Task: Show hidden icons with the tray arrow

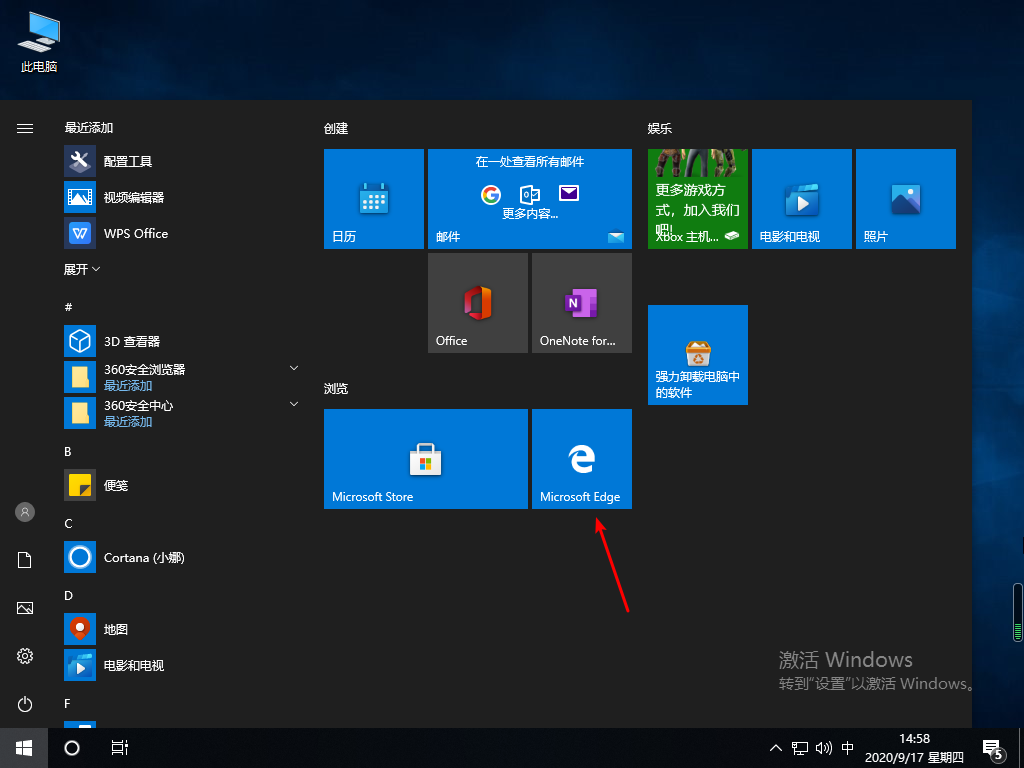Action: click(776, 747)
